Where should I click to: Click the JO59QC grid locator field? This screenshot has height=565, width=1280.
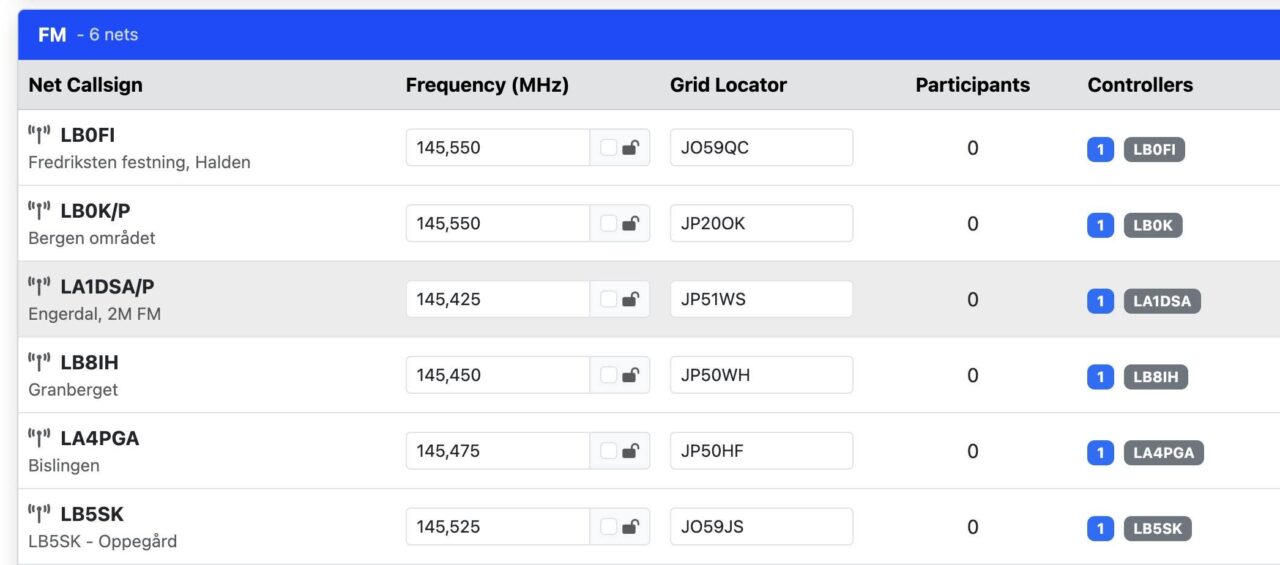[x=762, y=148]
